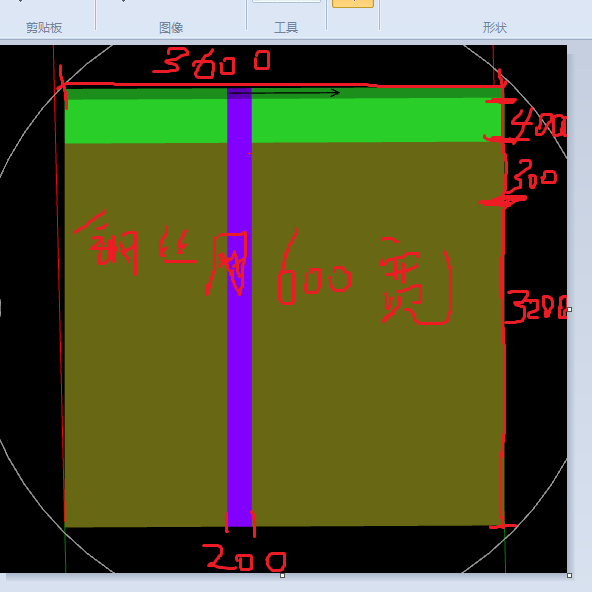This screenshot has height=592, width=592.
Task: Click the 工具 group label
Action: [286, 28]
